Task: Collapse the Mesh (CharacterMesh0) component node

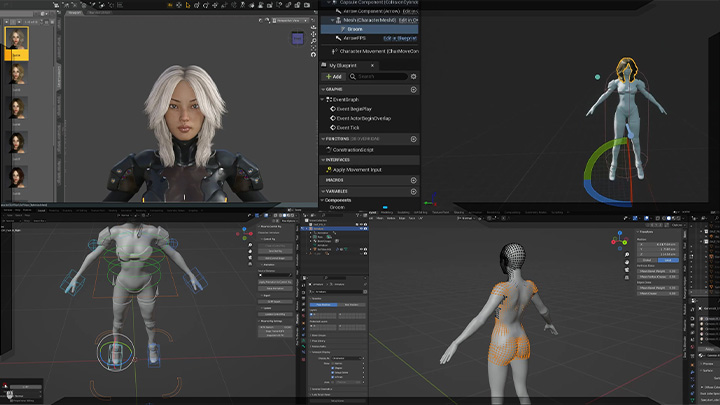Action: click(332, 20)
